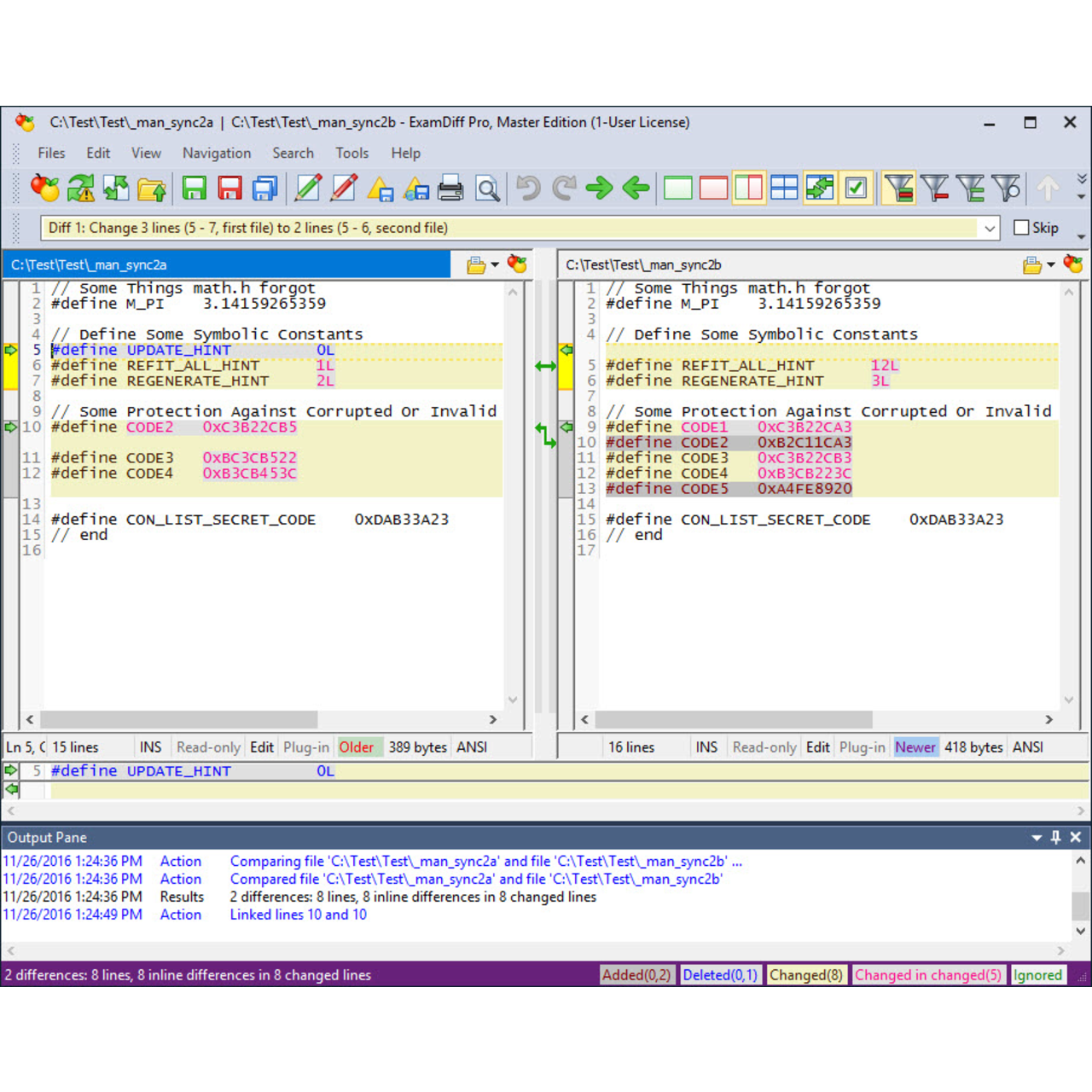Toggle the synchronized scrolling arrows button
The image size is (1092, 1092).
point(820,188)
